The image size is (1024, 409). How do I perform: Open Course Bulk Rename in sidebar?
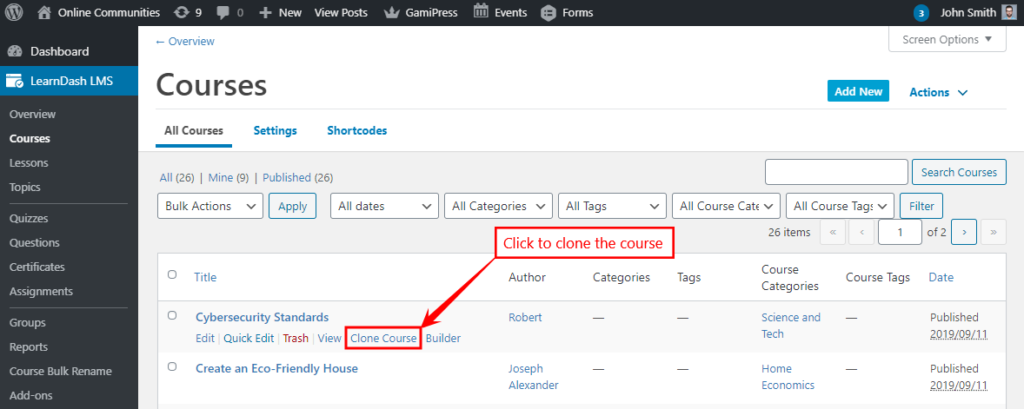tap(61, 371)
